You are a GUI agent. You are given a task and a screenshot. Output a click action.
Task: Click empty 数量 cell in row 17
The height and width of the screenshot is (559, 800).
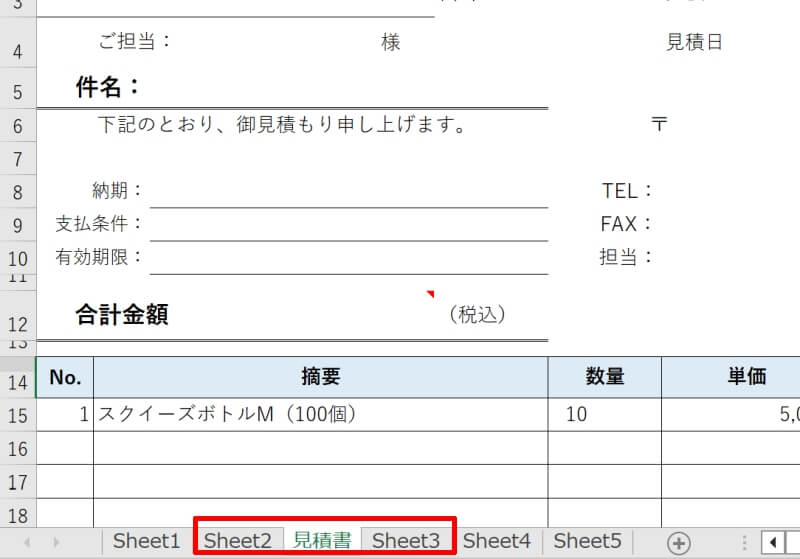point(605,481)
